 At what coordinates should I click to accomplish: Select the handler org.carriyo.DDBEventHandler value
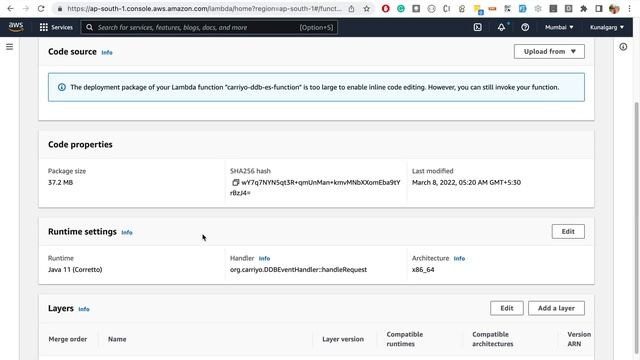[x=298, y=270]
